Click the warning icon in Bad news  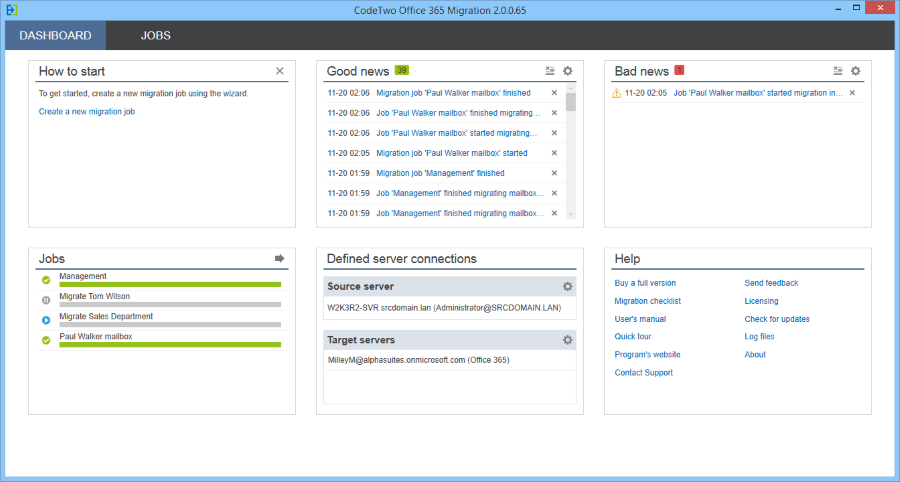click(x=617, y=93)
